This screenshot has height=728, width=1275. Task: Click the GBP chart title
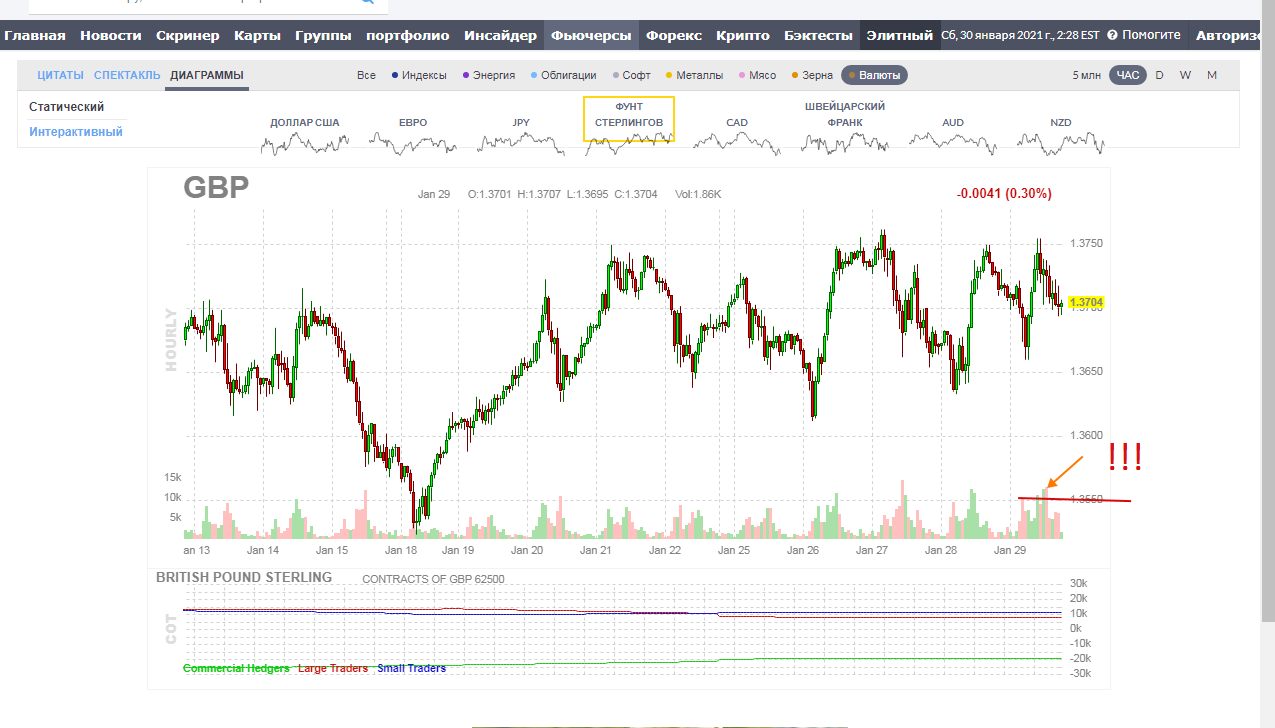(216, 188)
